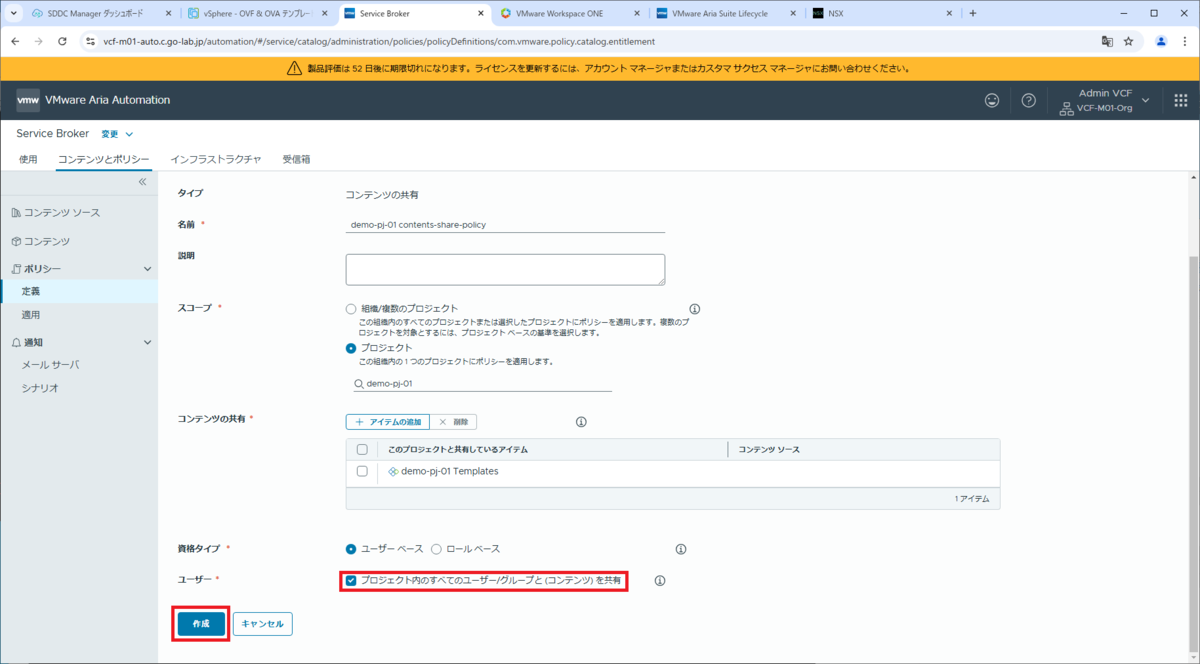Toggle the select-all checkbox in table header
Image resolution: width=1200 pixels, height=664 pixels.
[x=362, y=450]
